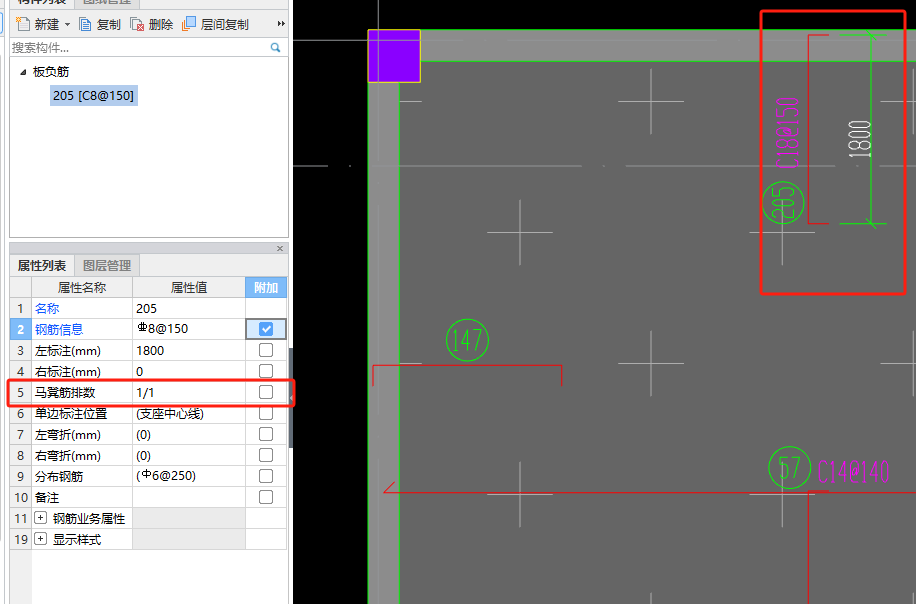Switch to the 属性列表 tab
This screenshot has height=604, width=916.
coord(42,266)
